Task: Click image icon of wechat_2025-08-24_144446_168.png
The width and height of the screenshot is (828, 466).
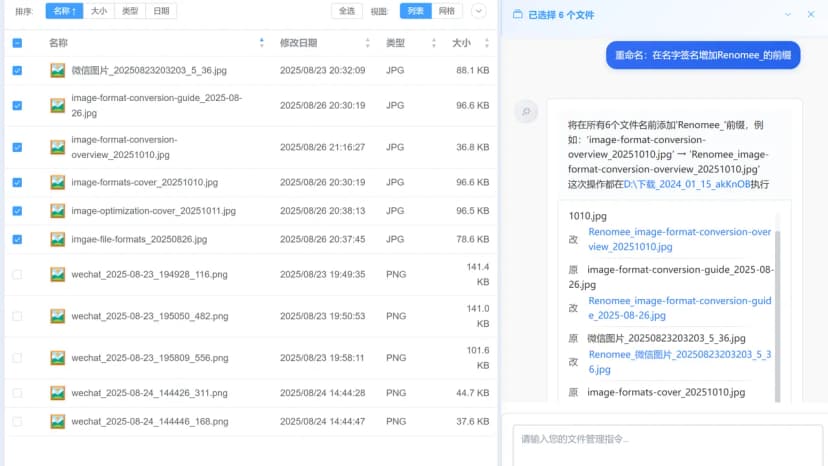Action: point(58,422)
